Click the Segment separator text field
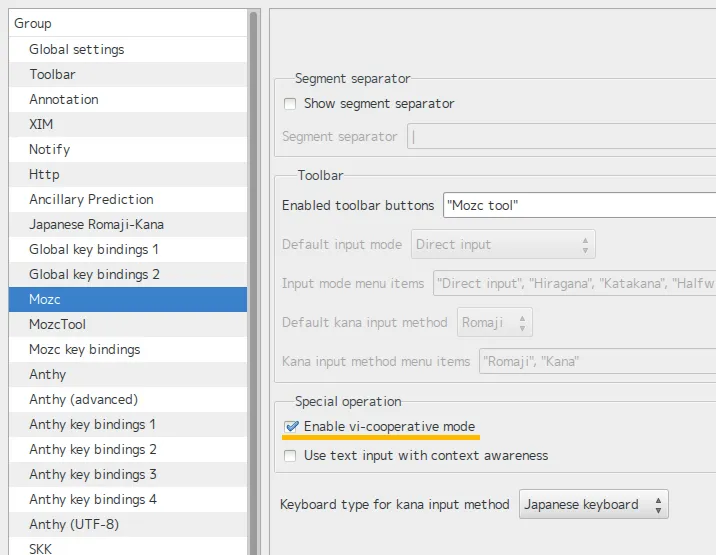The image size is (716, 555). click(x=560, y=137)
